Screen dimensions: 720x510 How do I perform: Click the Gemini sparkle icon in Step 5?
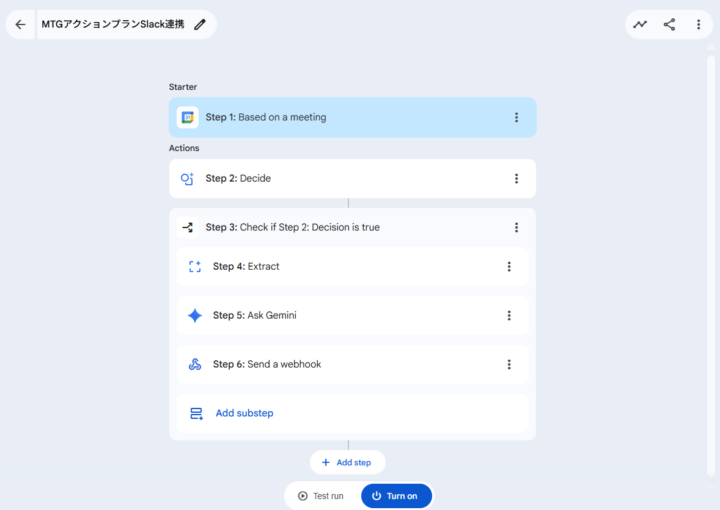point(195,315)
